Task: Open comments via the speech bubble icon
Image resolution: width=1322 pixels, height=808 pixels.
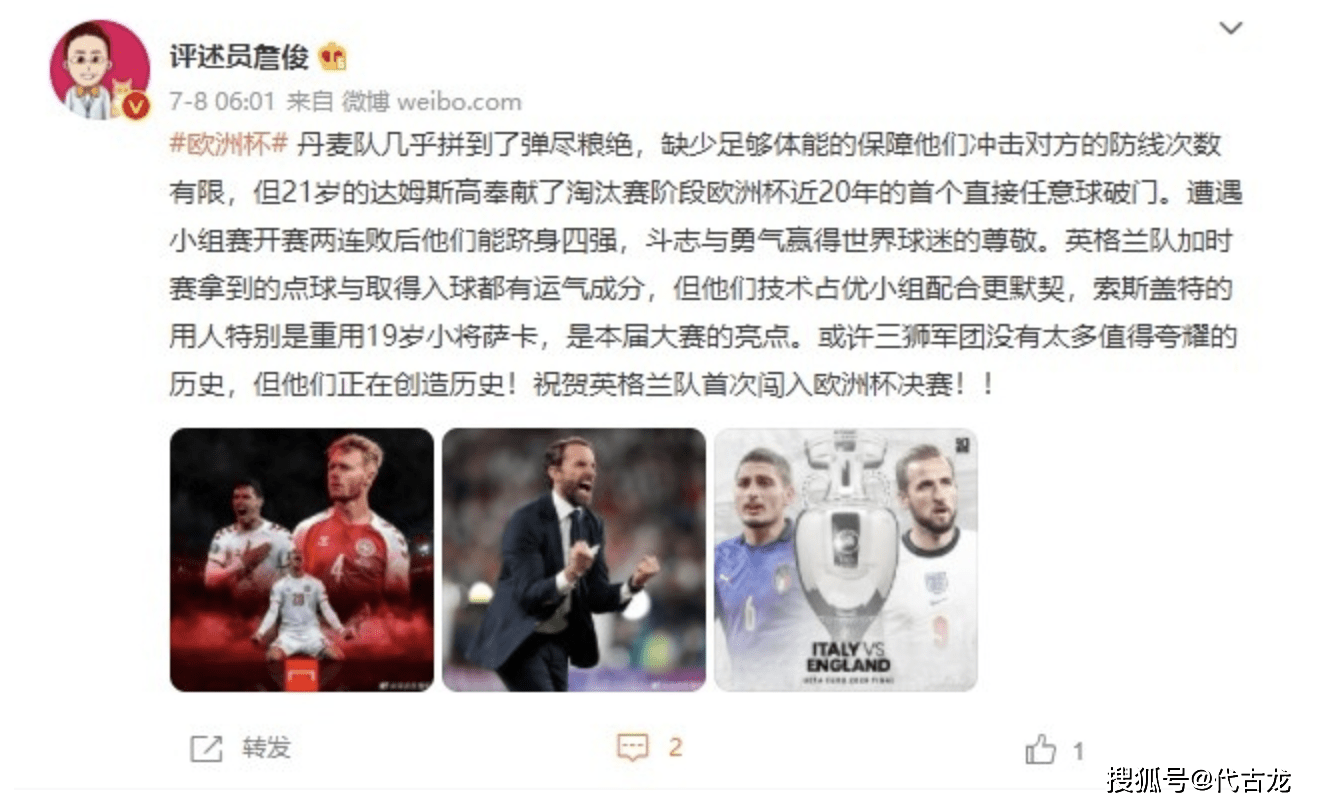Action: [x=633, y=748]
